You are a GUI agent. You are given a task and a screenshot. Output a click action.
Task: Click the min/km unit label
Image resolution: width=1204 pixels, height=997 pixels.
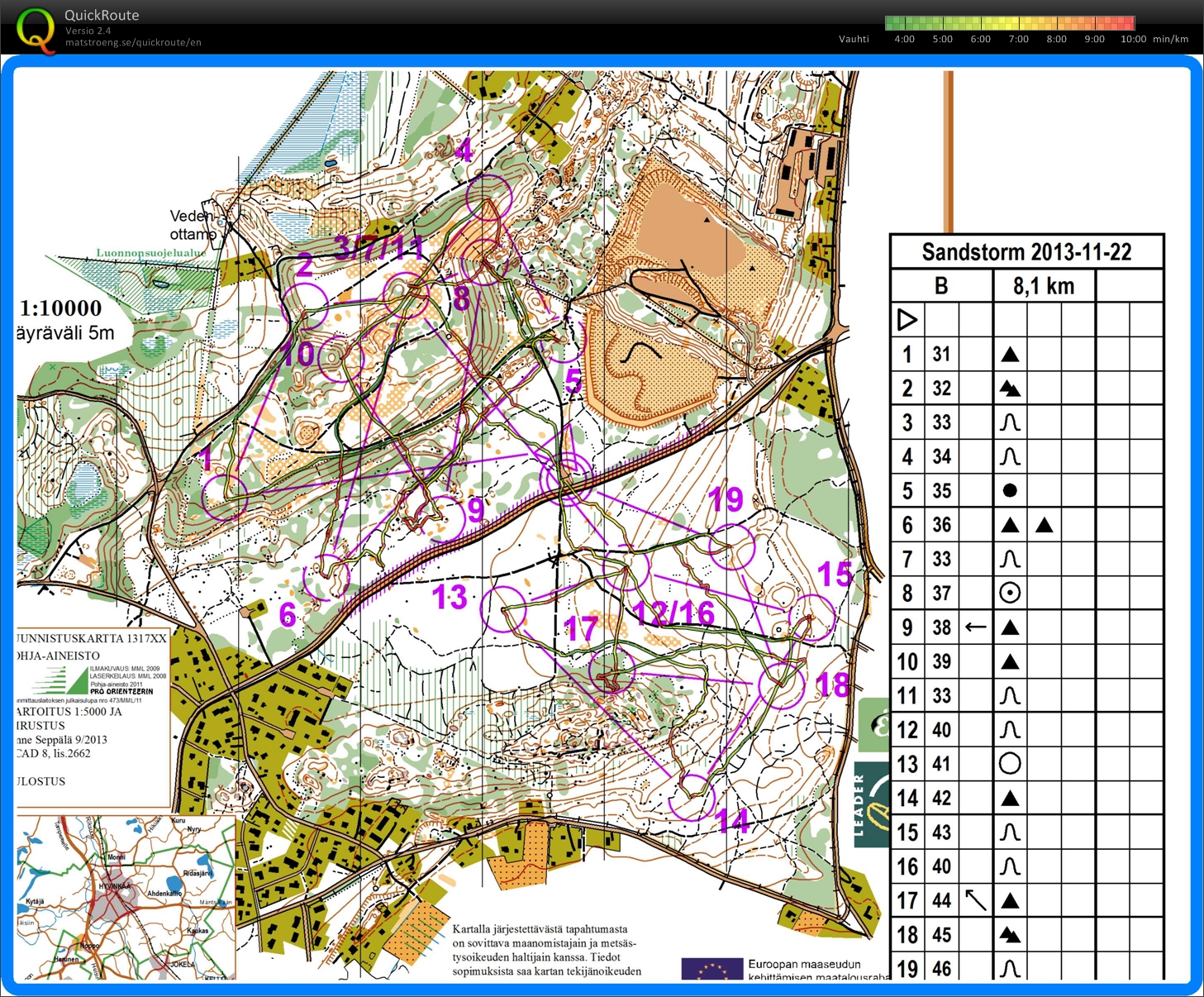[1170, 39]
